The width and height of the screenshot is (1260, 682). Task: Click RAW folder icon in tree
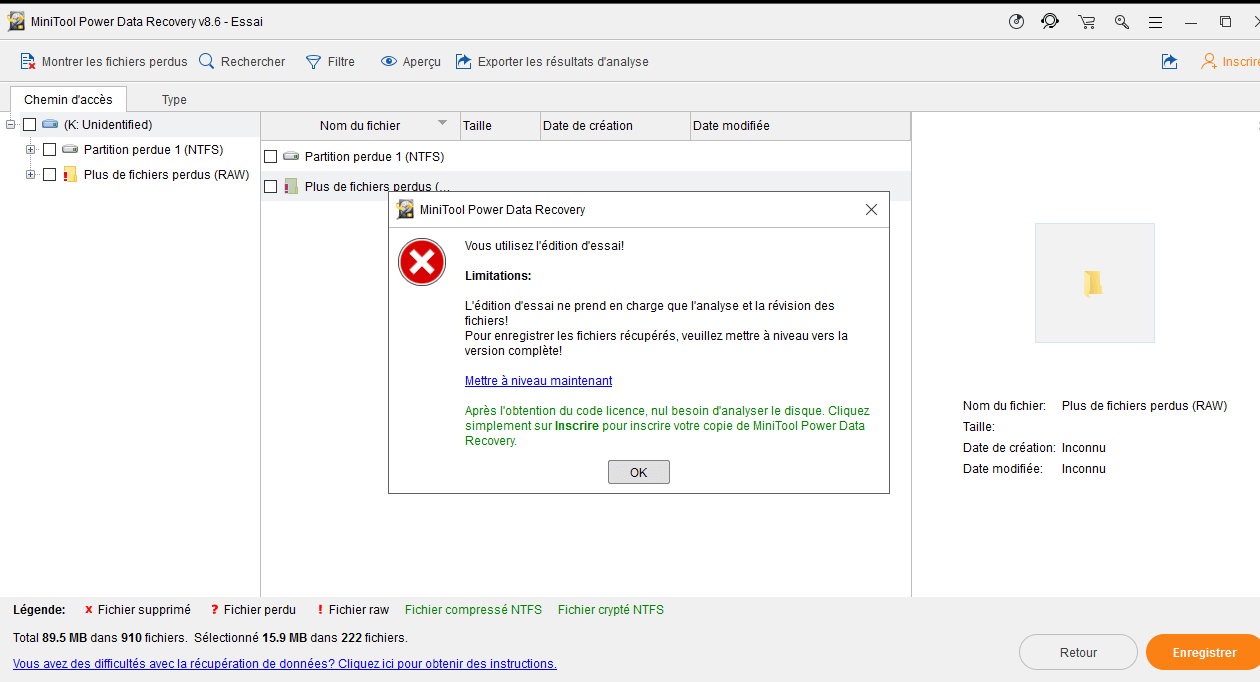[70, 174]
